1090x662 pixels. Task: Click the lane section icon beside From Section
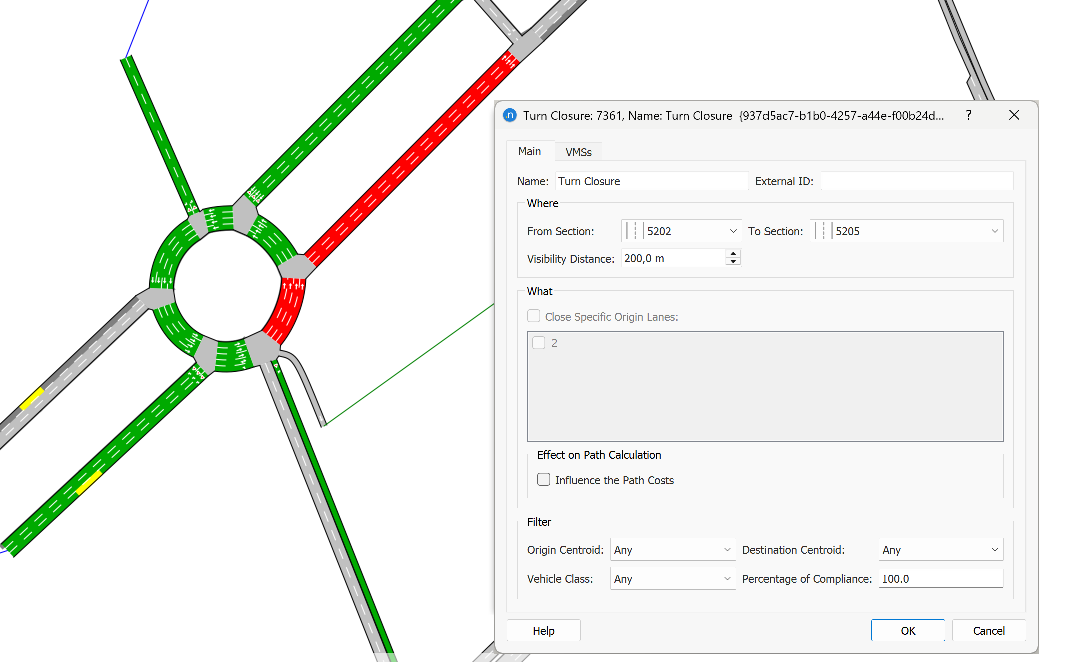[634, 230]
